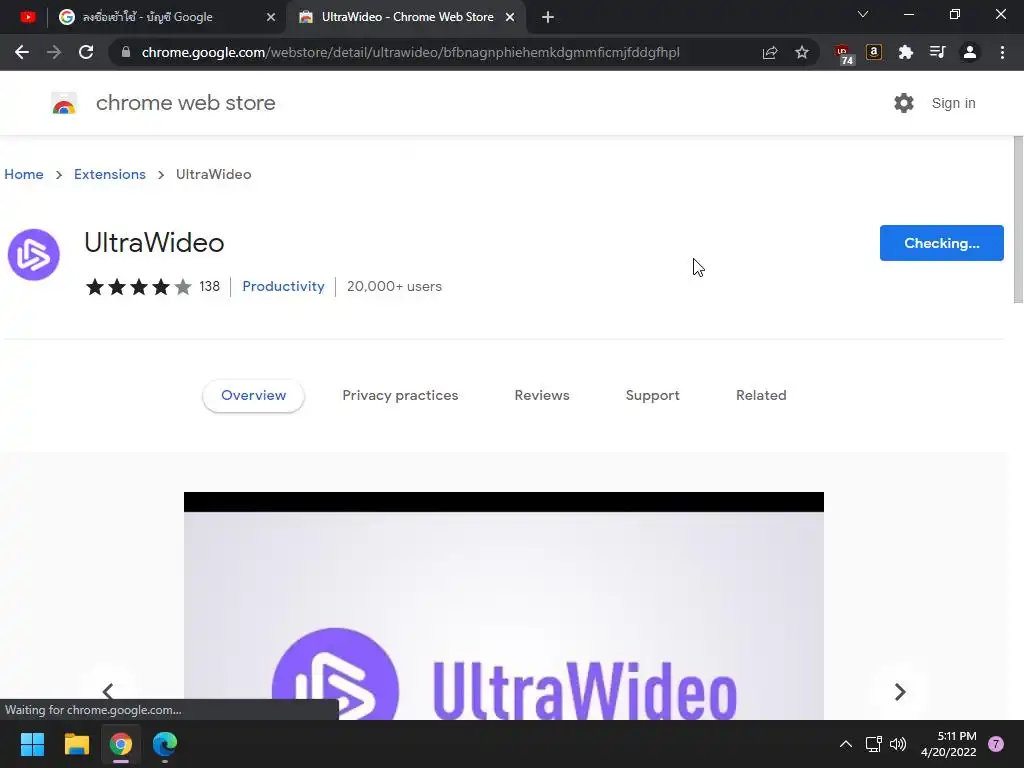Close the UltraWideo Chrome Web Store tab

tap(510, 18)
